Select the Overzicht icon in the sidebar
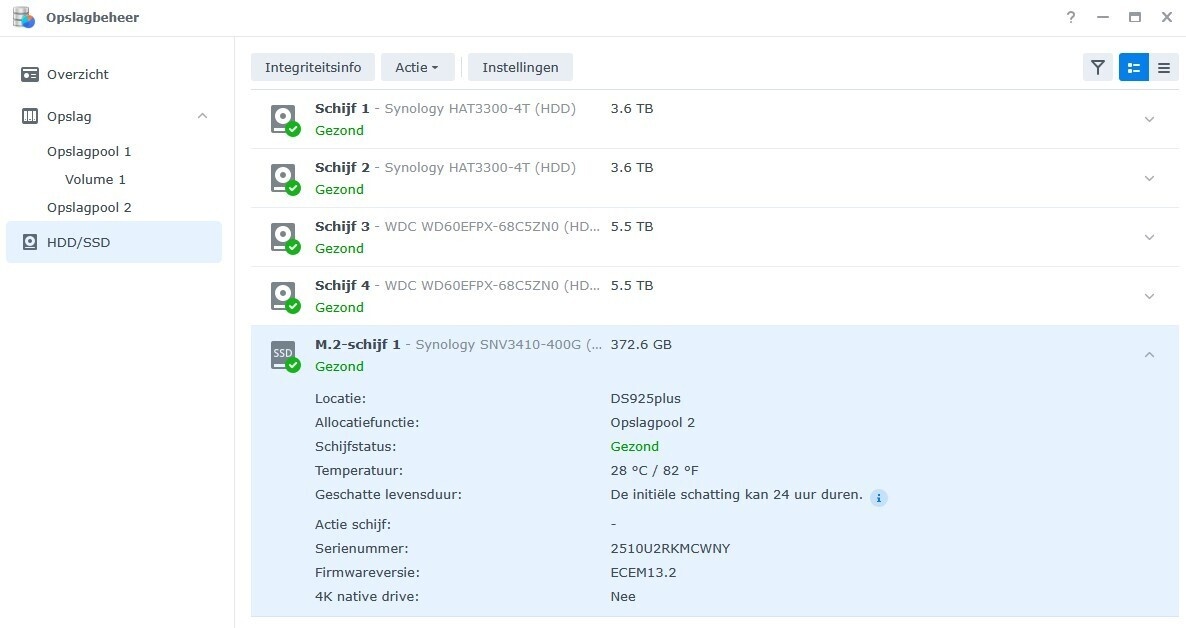Screen dimensions: 1186x628 coord(27,74)
